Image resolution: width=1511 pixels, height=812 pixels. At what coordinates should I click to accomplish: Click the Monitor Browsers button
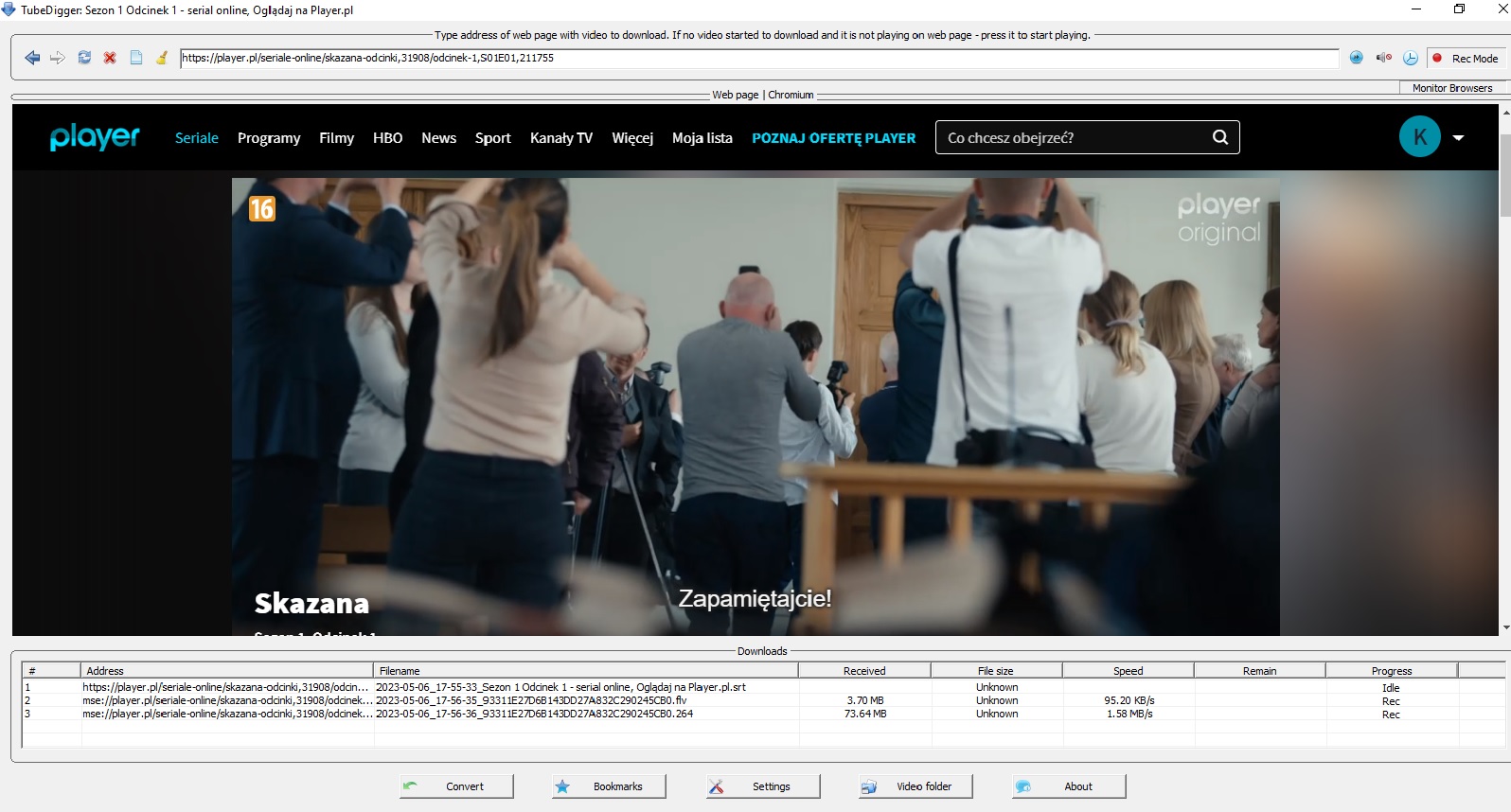pos(1452,88)
